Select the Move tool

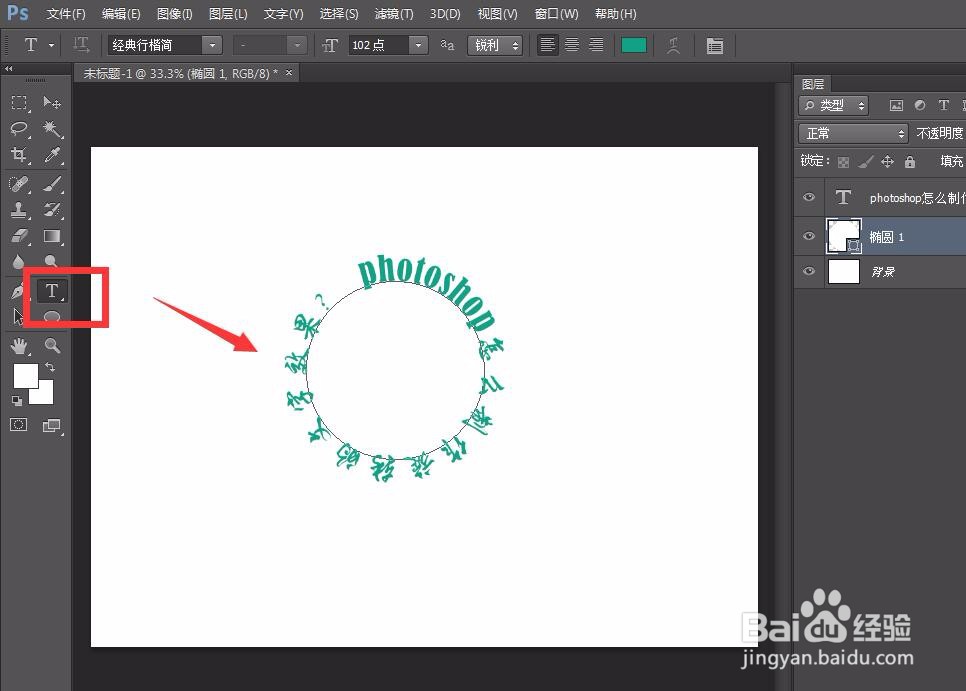pos(52,102)
